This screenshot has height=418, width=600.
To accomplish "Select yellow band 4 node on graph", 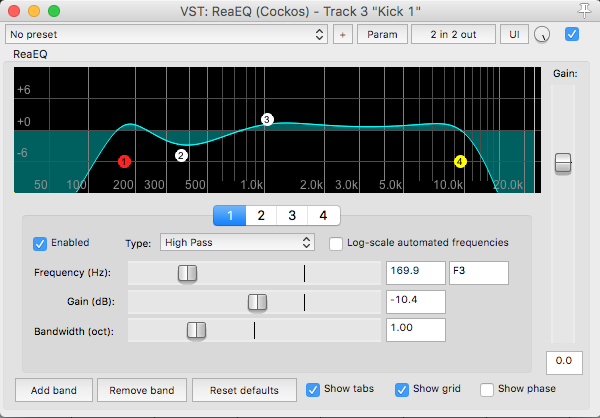I will click(460, 162).
